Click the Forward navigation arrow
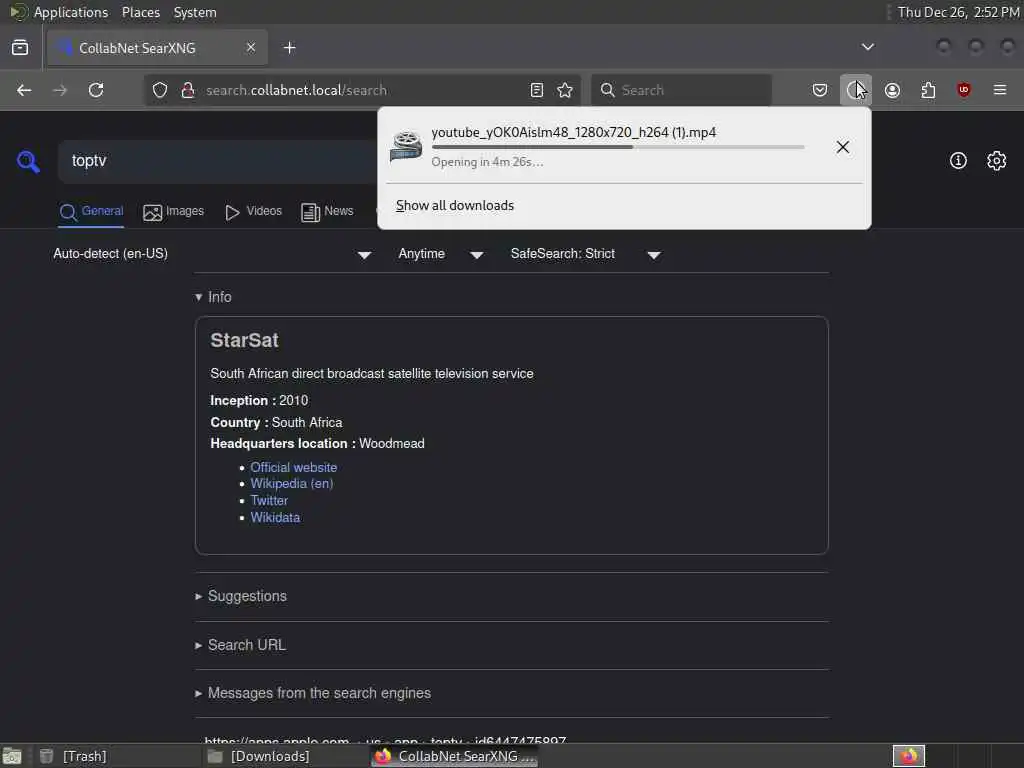The image size is (1024, 768). (x=60, y=90)
